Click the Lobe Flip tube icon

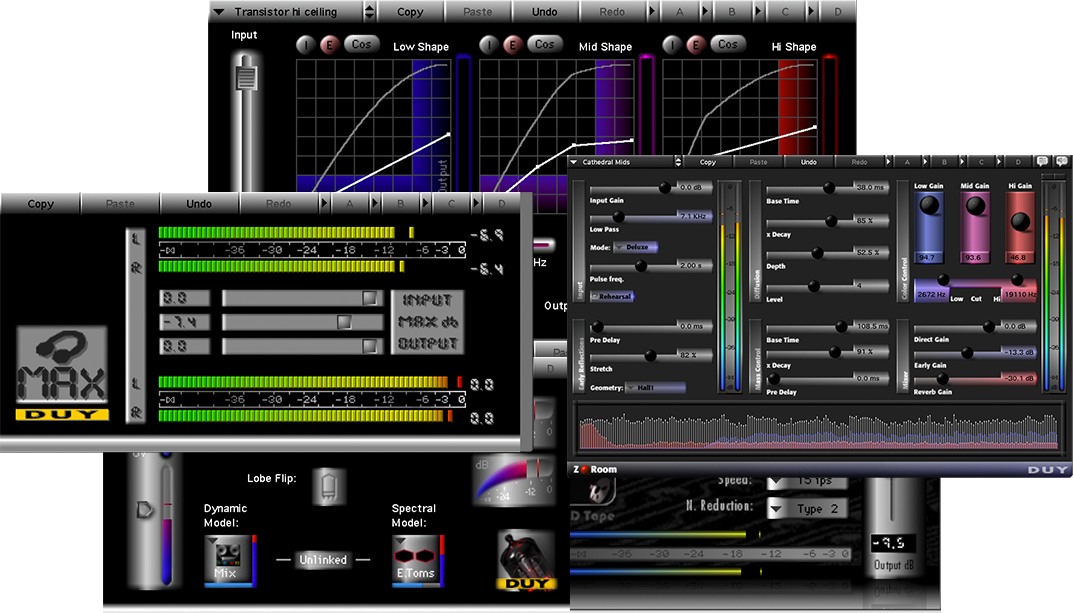[x=327, y=485]
